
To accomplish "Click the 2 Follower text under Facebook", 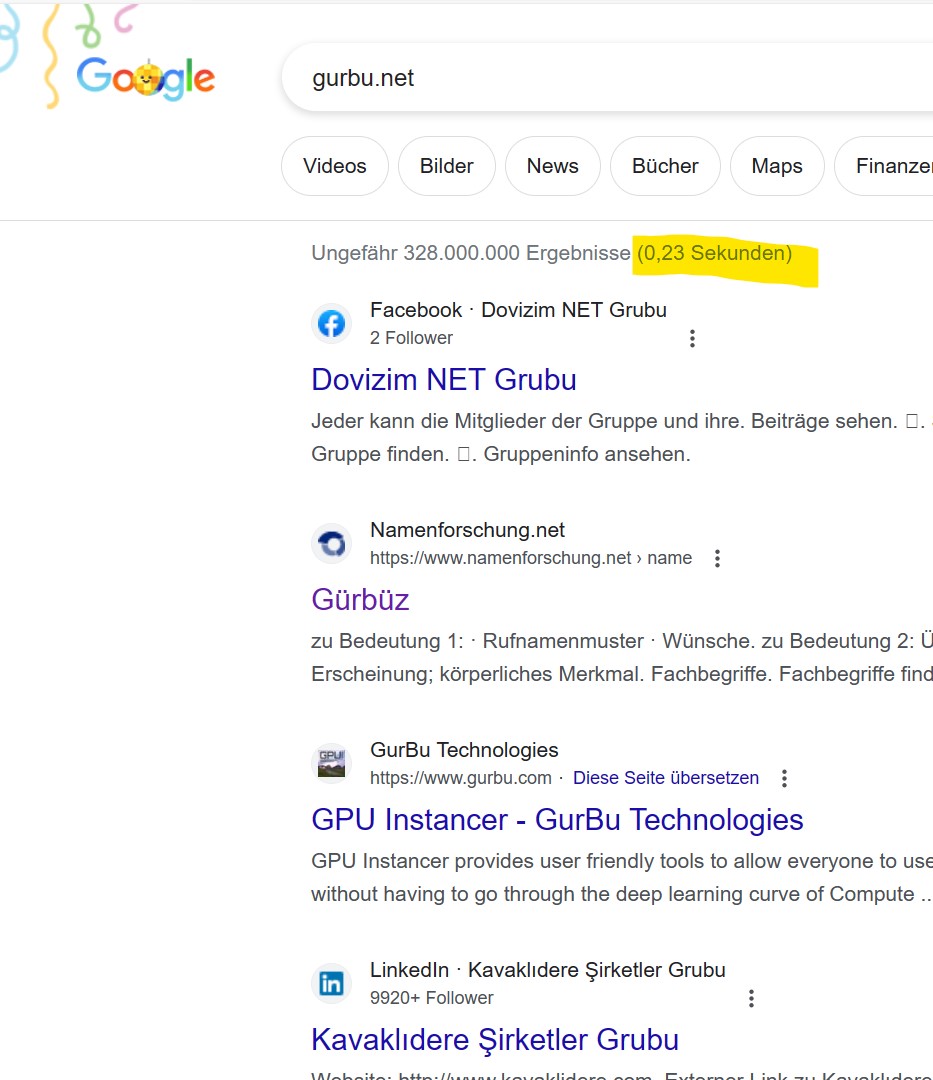I will point(411,338).
